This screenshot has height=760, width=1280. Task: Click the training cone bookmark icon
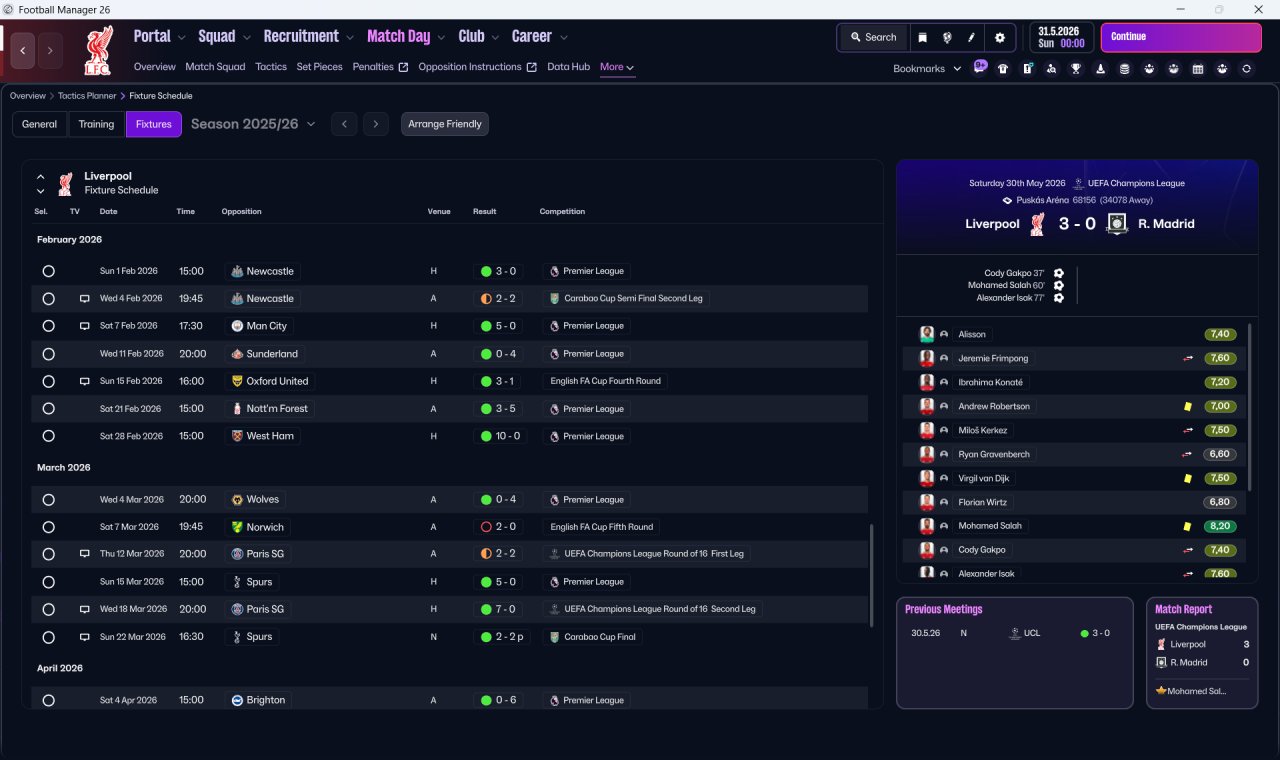(1101, 69)
